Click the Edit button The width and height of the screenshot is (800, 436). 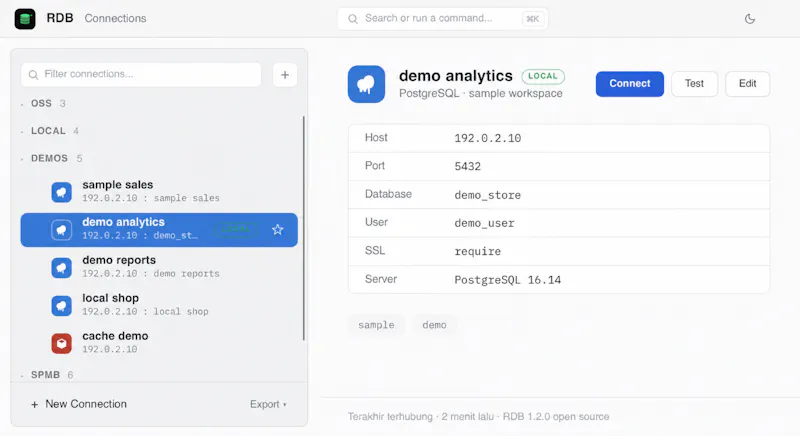pos(747,84)
